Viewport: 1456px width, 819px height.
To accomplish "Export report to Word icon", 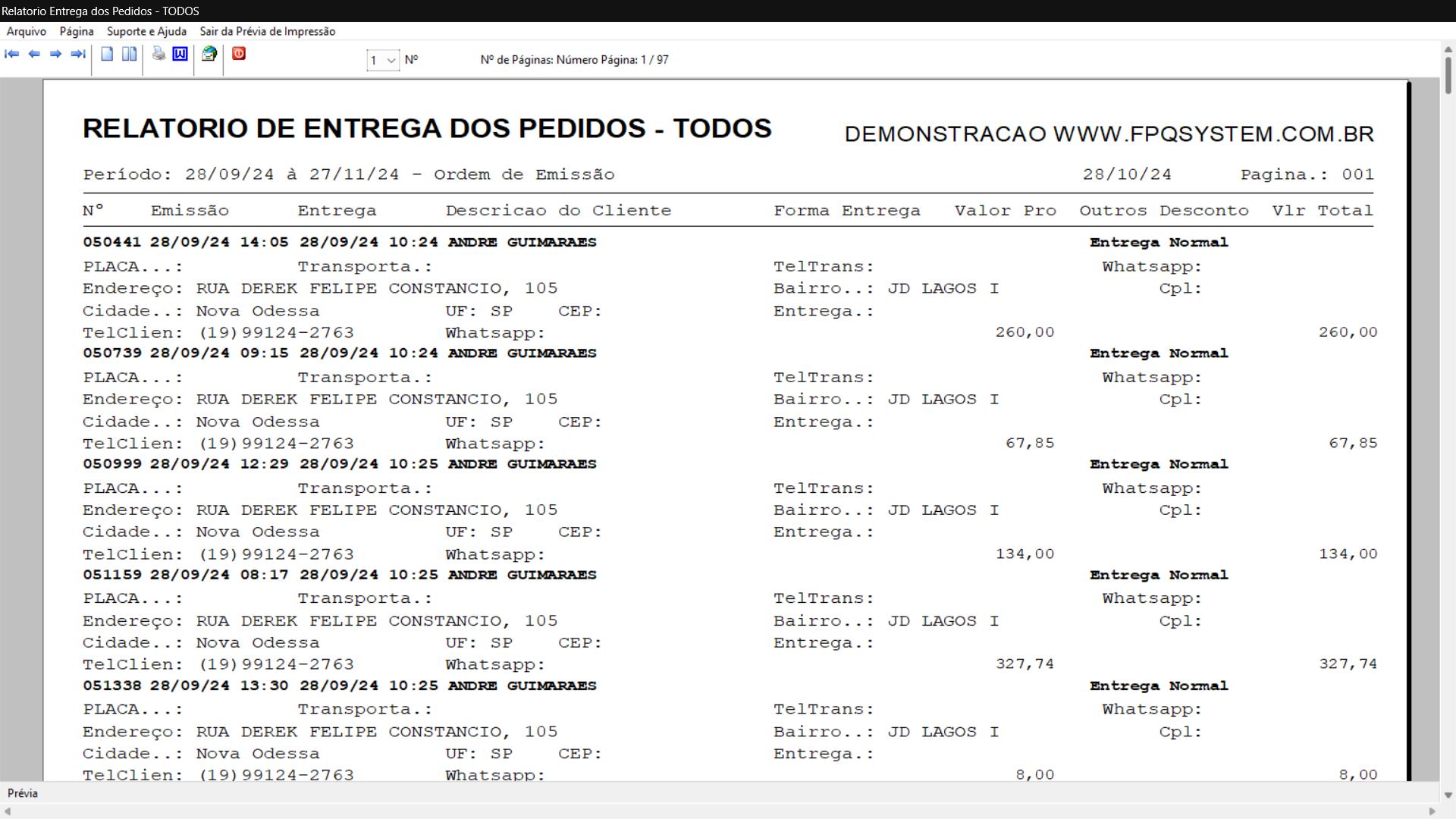I will point(180,54).
